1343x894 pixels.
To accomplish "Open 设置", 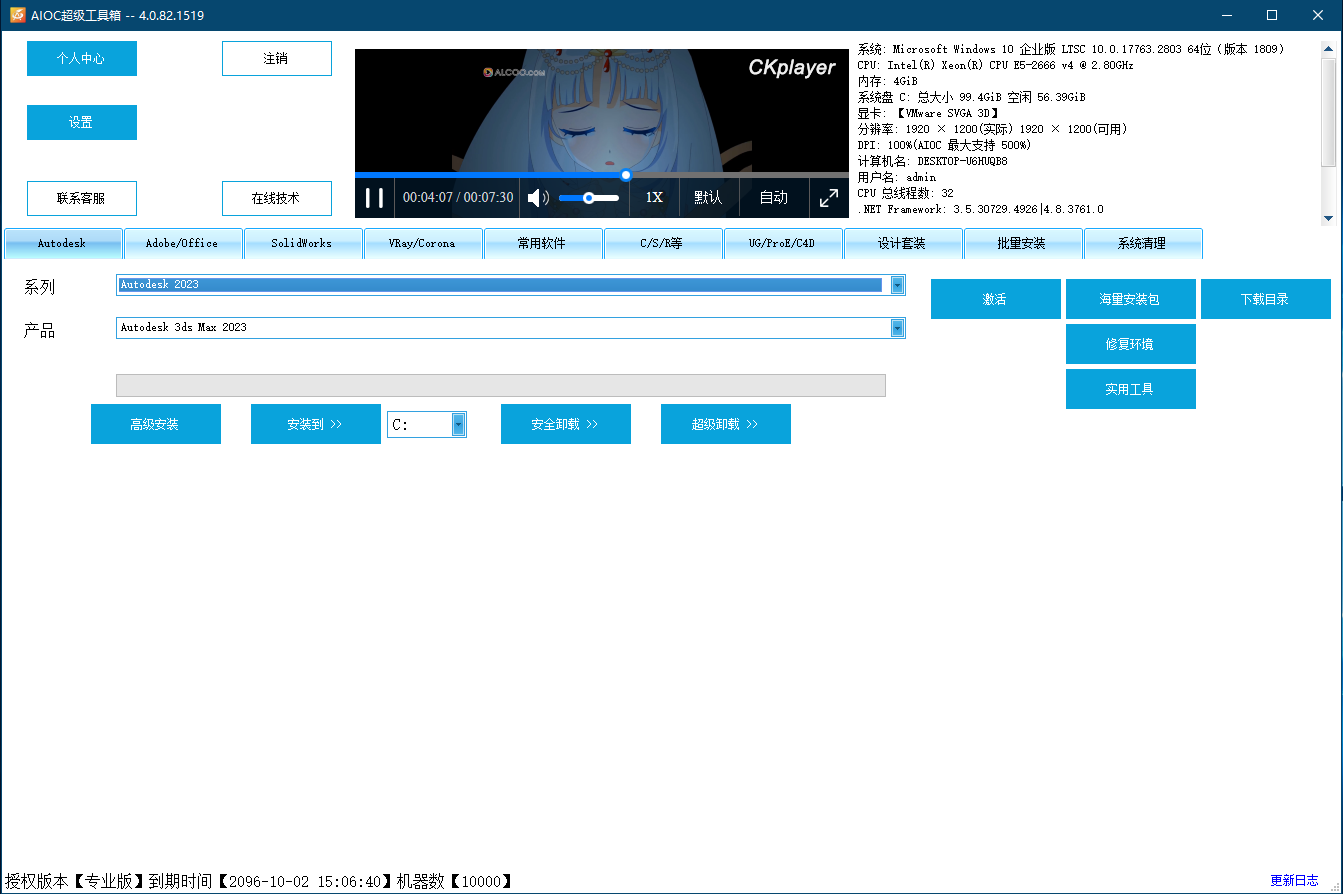I will point(82,122).
